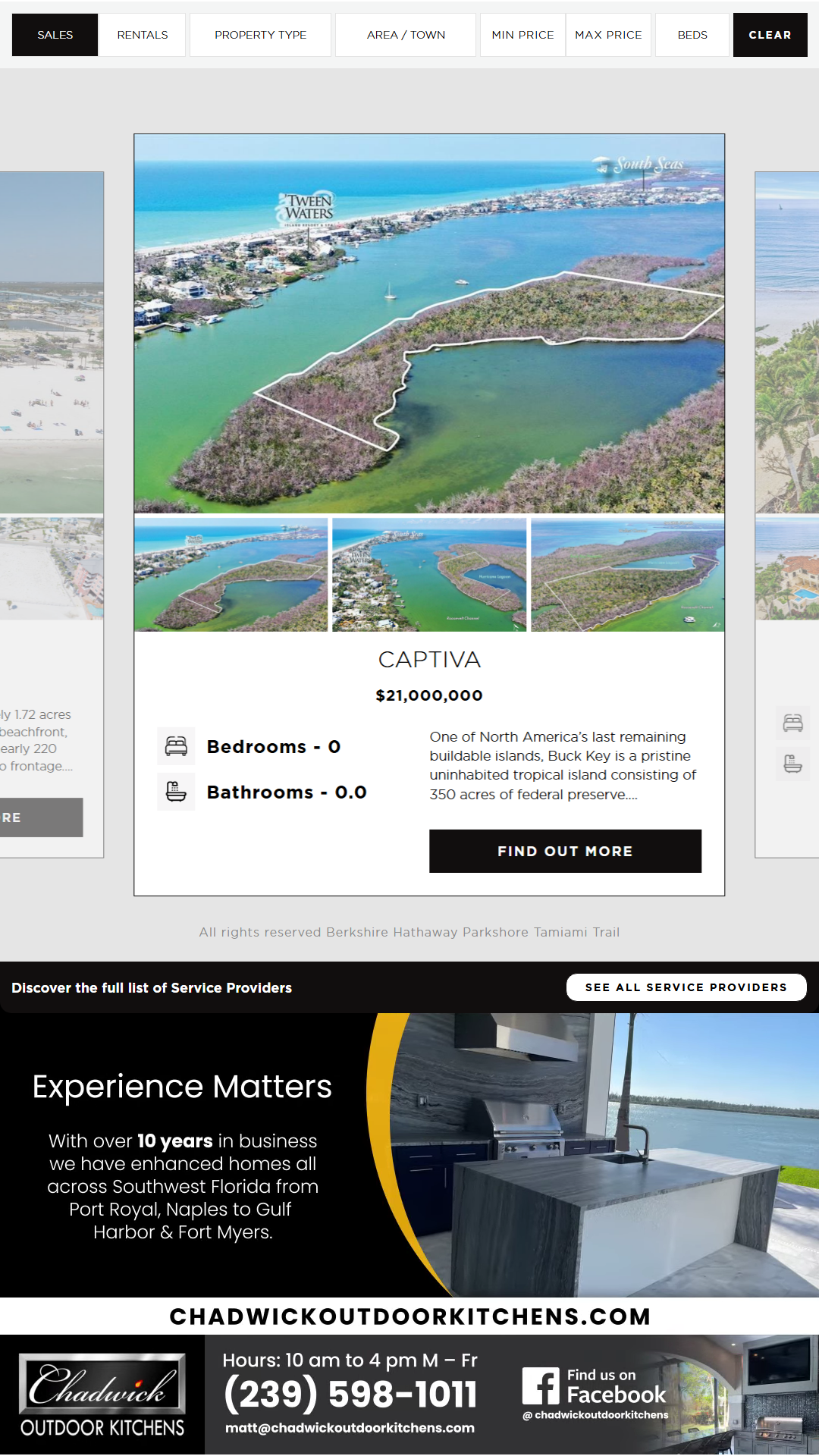Click Find Out More for Captiva listing
819x1456 pixels.
point(565,851)
